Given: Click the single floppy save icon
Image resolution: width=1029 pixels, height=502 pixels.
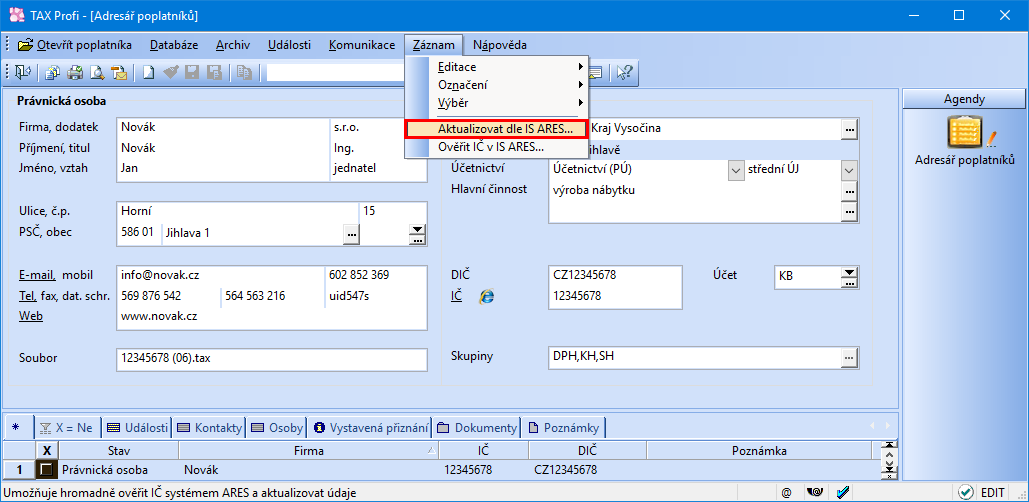Looking at the screenshot, I should point(192,72).
